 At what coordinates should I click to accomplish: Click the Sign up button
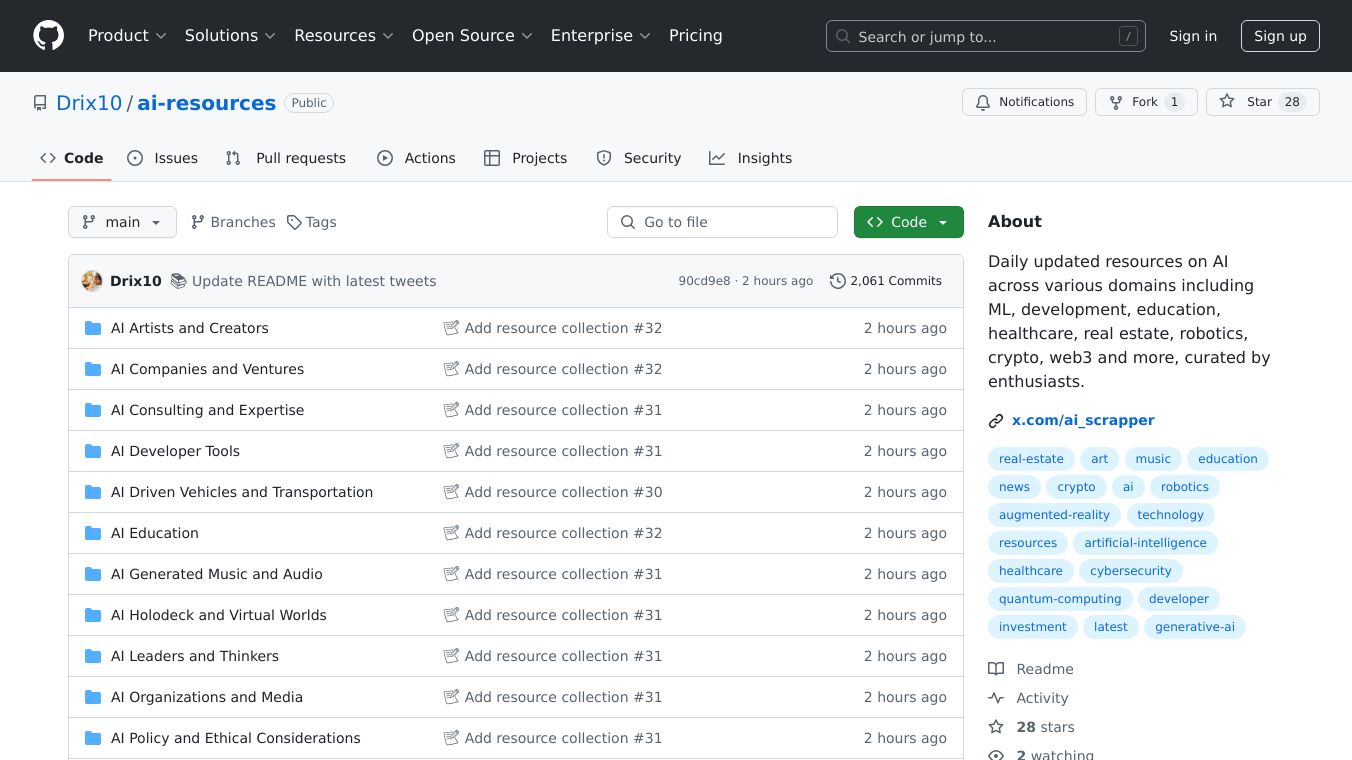click(x=1280, y=36)
